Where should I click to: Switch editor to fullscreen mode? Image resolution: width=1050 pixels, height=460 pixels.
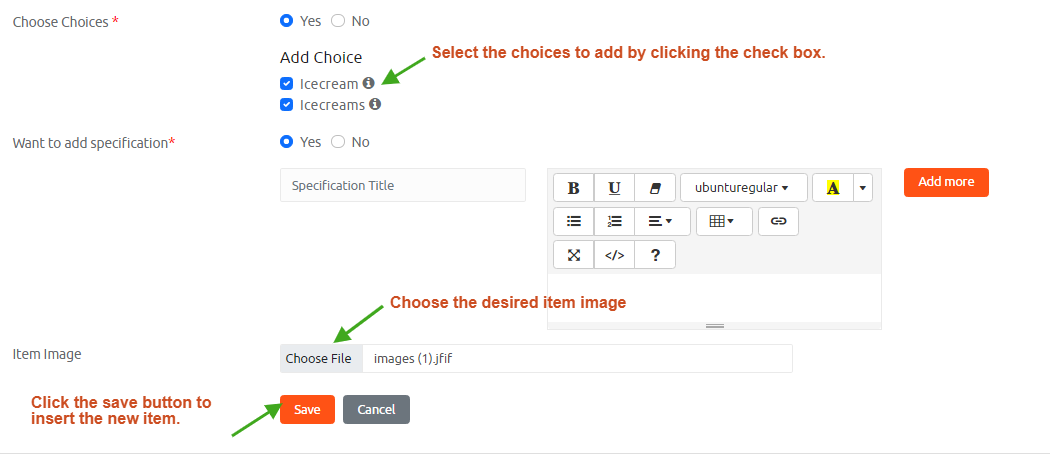(573, 255)
